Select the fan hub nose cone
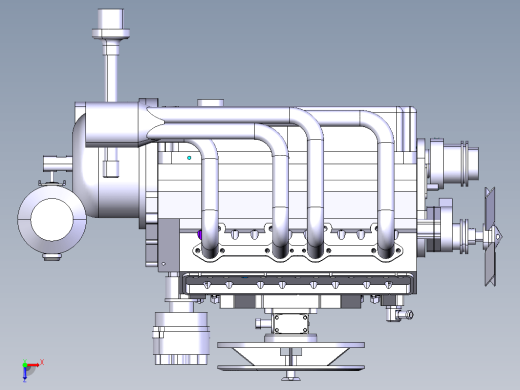Viewport: 520px width, 390px height. coord(497,237)
